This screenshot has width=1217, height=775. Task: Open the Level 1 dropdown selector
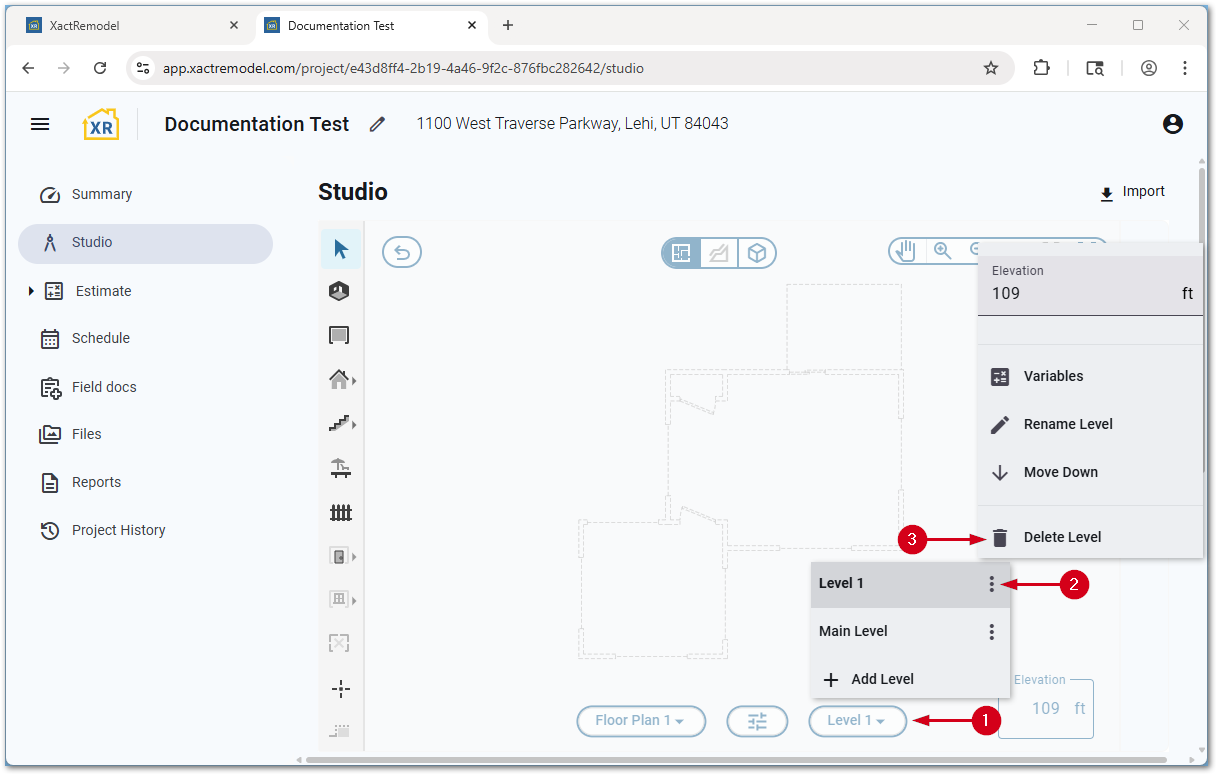pos(857,720)
